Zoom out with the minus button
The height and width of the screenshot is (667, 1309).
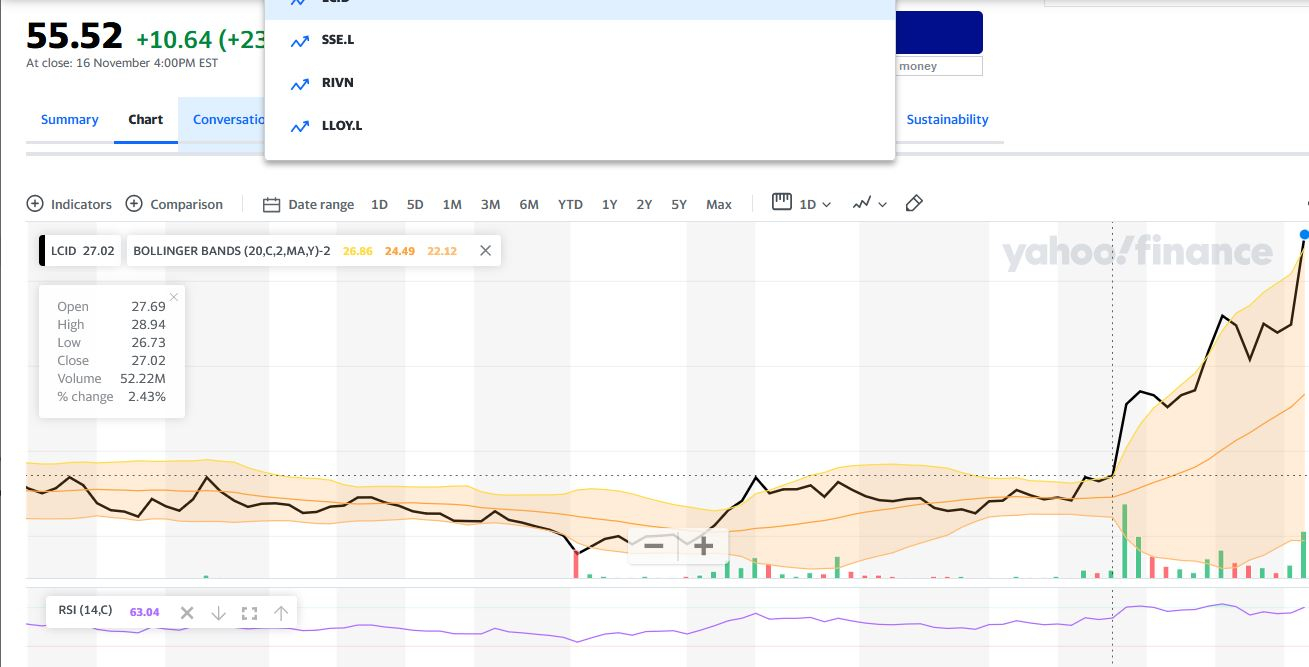click(653, 546)
